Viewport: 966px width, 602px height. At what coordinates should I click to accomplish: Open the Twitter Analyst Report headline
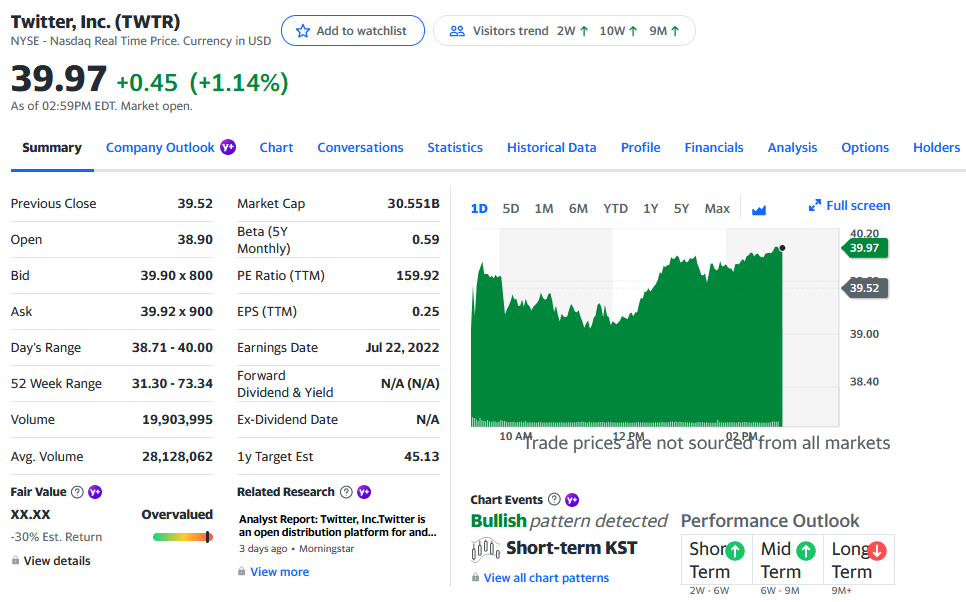click(x=338, y=526)
